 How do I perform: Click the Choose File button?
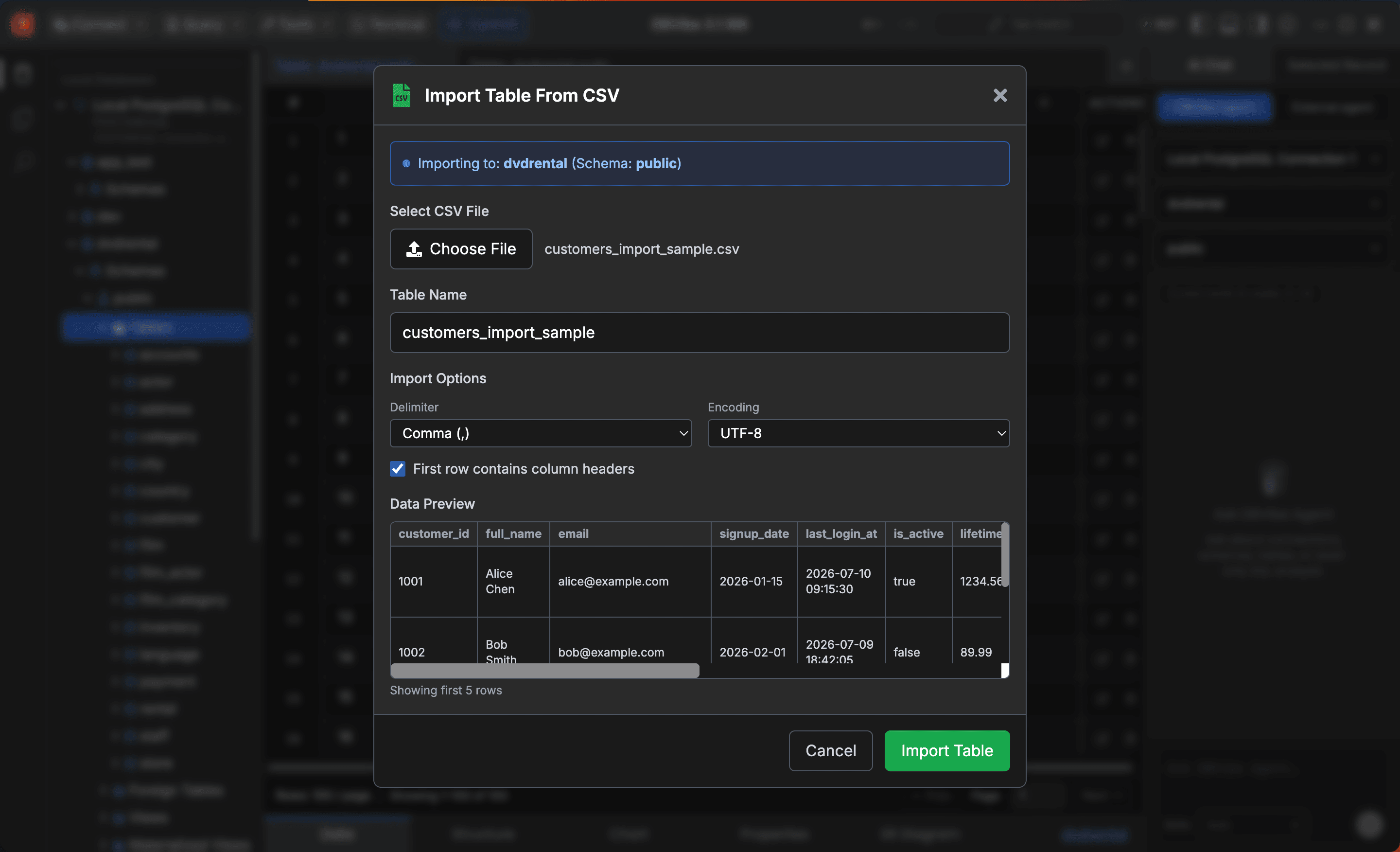[461, 249]
